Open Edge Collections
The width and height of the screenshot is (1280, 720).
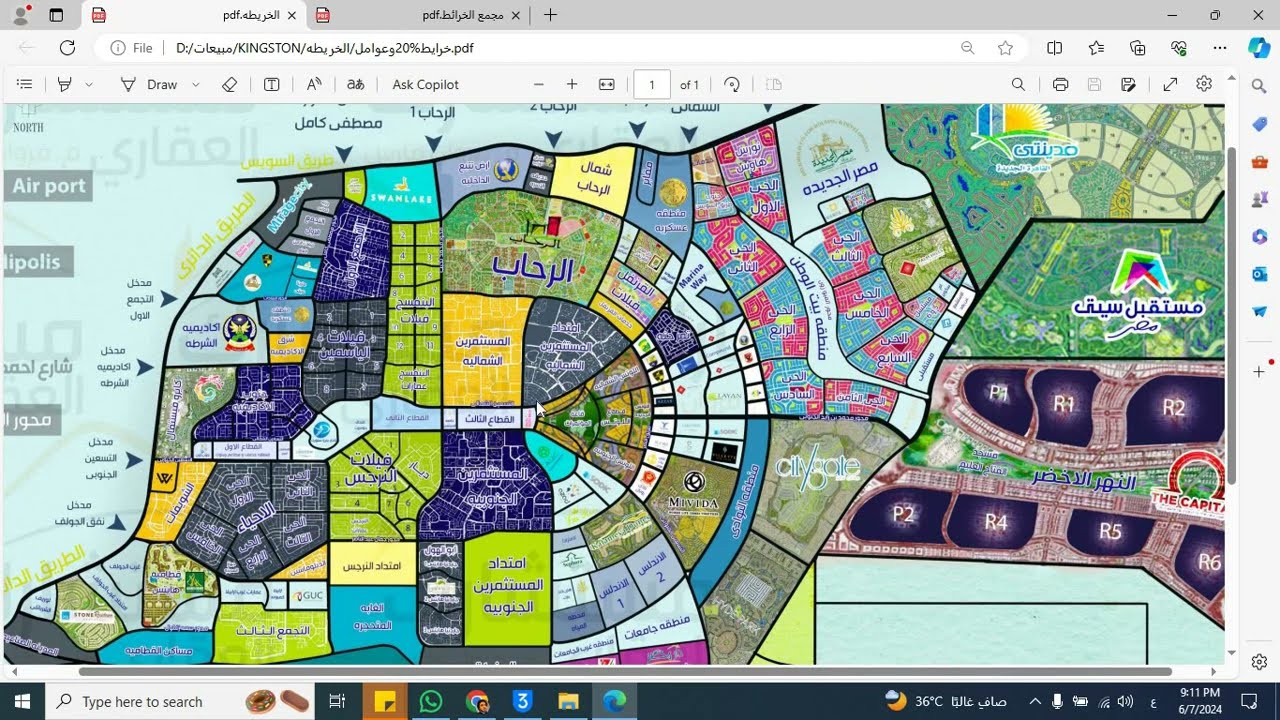point(1137,48)
